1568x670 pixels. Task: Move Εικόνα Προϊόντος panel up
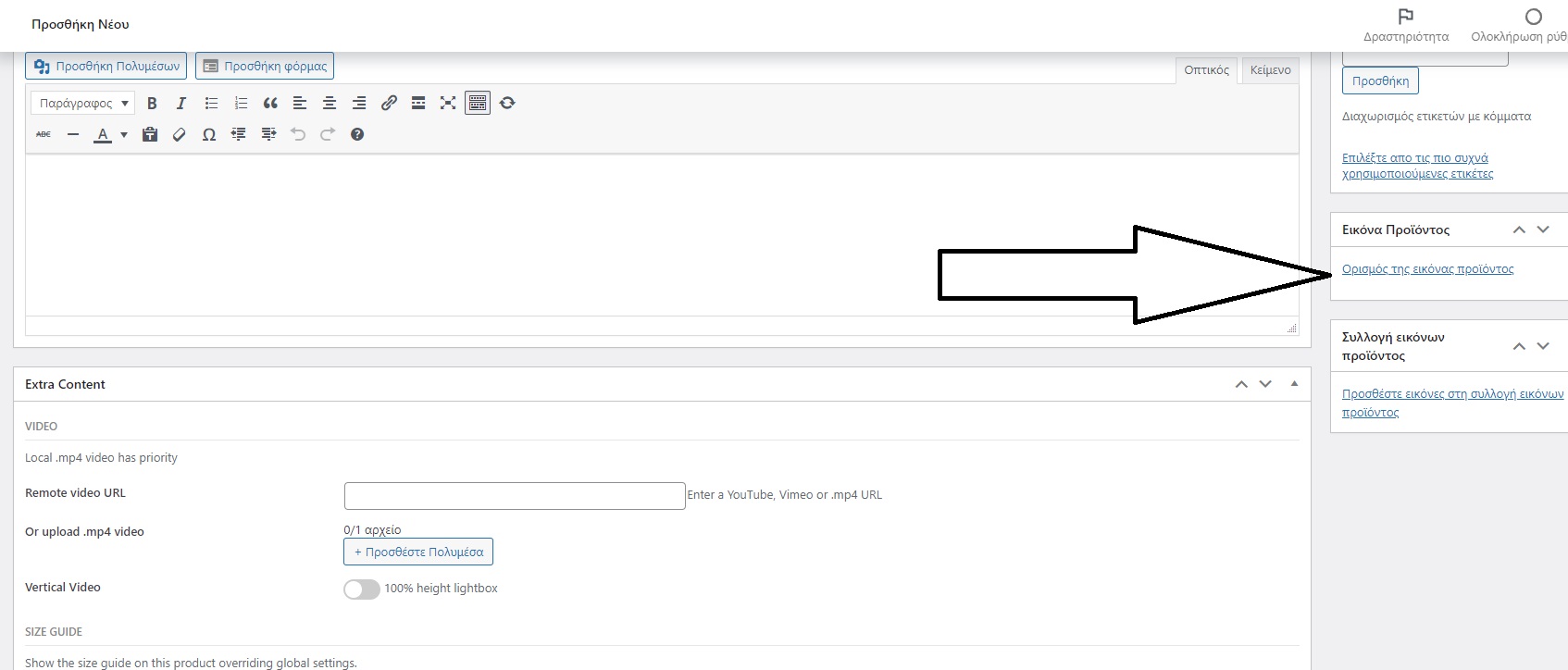(x=1519, y=230)
